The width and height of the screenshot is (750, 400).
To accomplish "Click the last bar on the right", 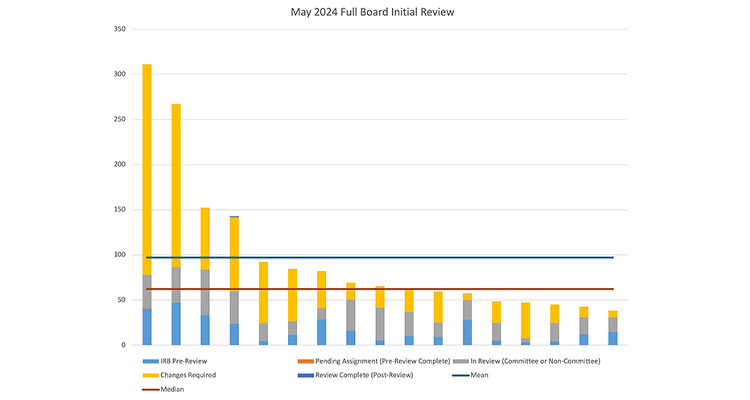I will pos(612,330).
